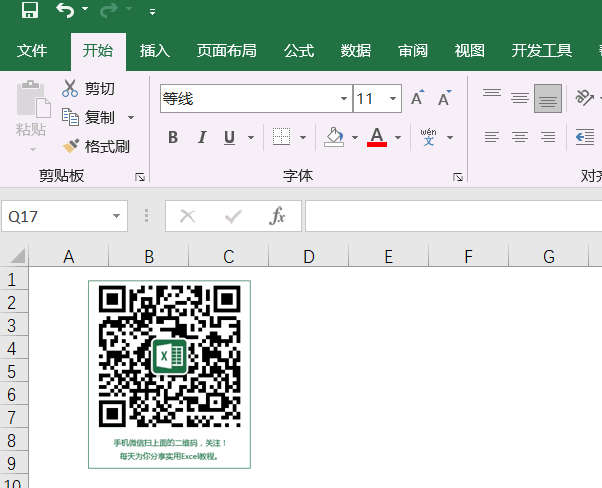The image size is (602, 488).
Task: Open the underline style dropdown arrow
Action: [251, 137]
